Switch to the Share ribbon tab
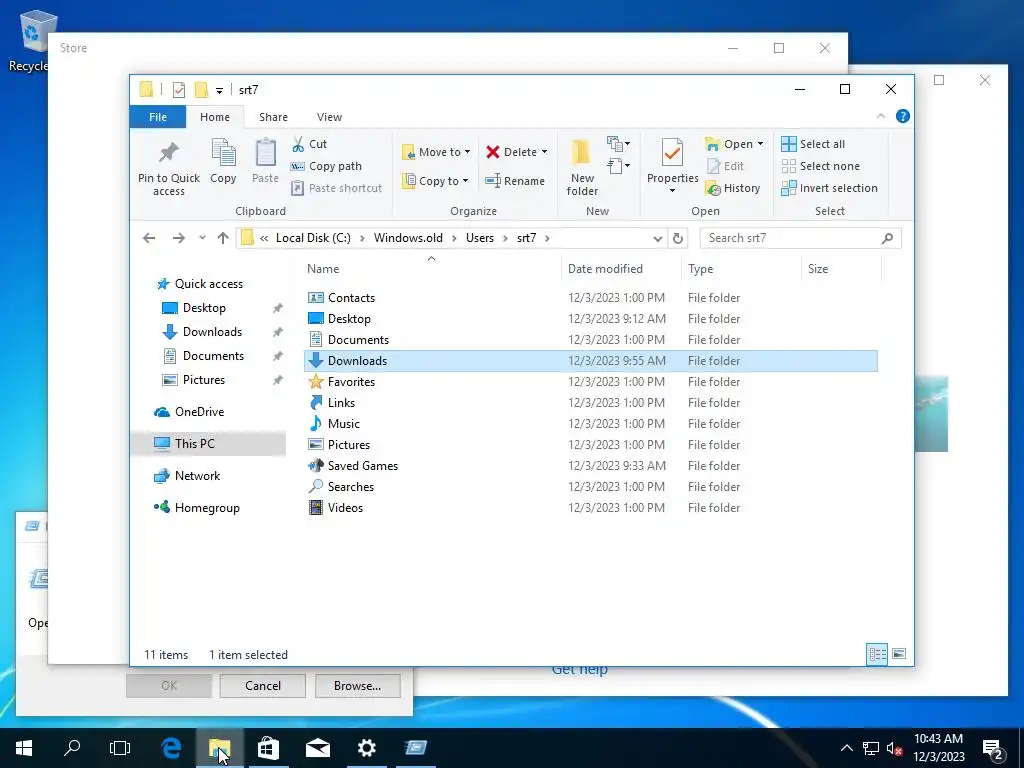Image resolution: width=1024 pixels, height=768 pixels. (273, 117)
